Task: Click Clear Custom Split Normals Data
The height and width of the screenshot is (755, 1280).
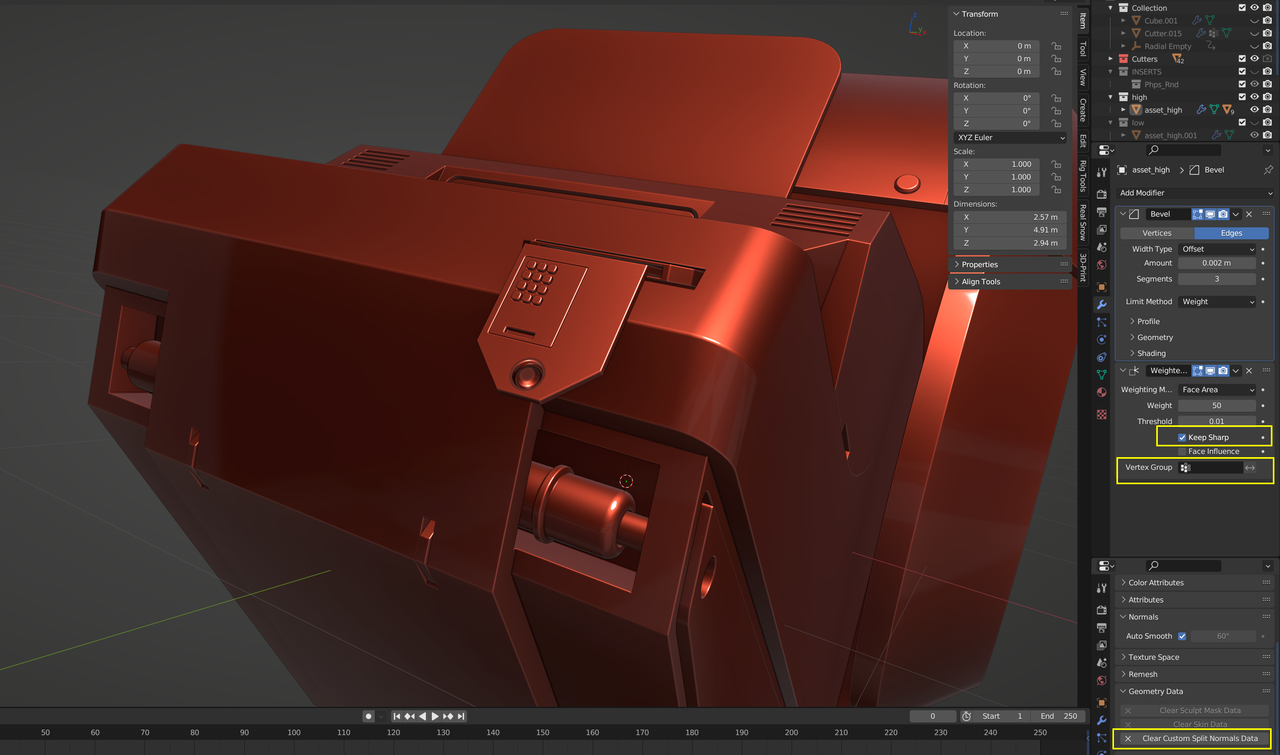Action: [1199, 738]
